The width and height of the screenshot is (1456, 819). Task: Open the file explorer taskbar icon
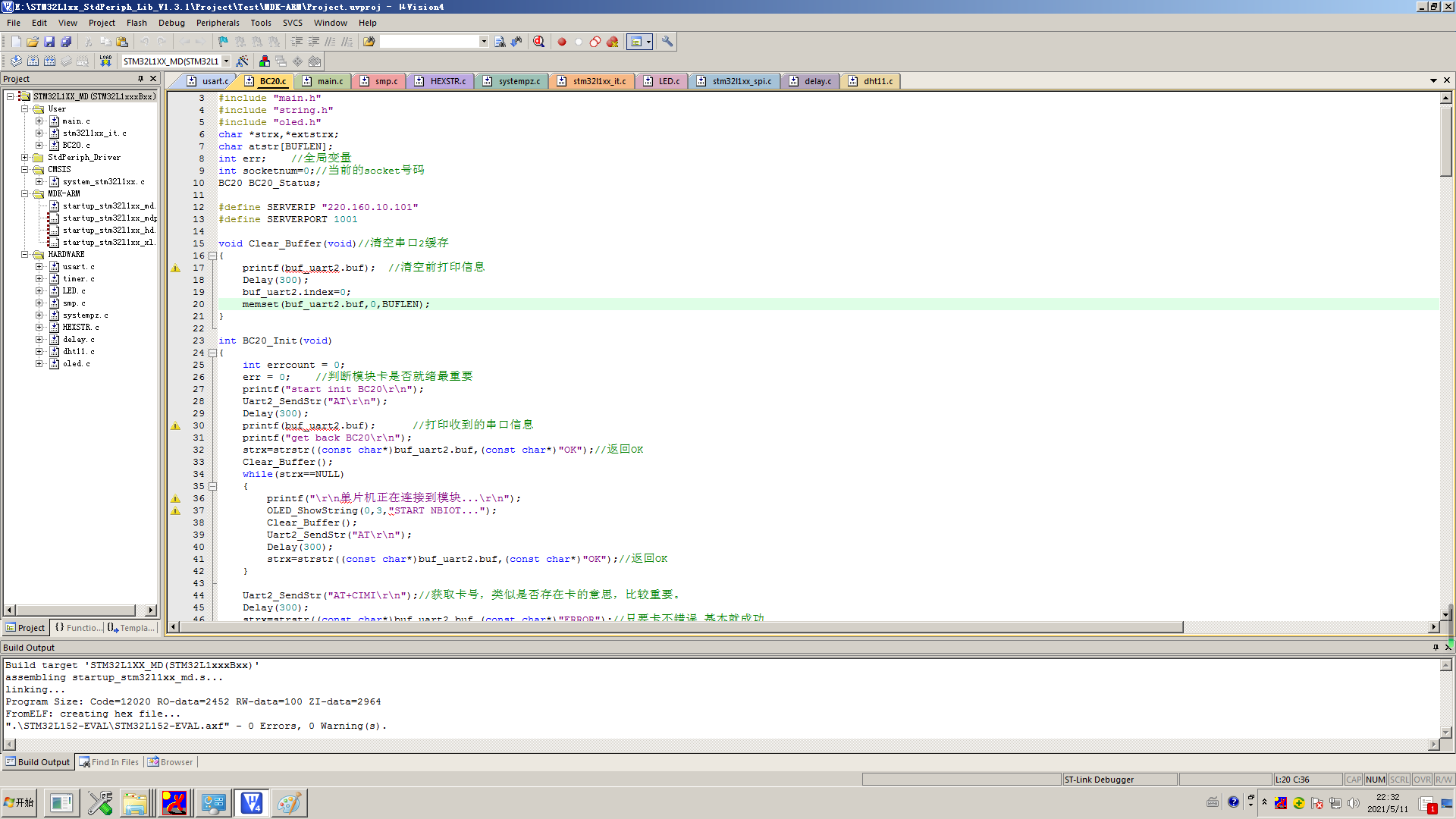[135, 802]
